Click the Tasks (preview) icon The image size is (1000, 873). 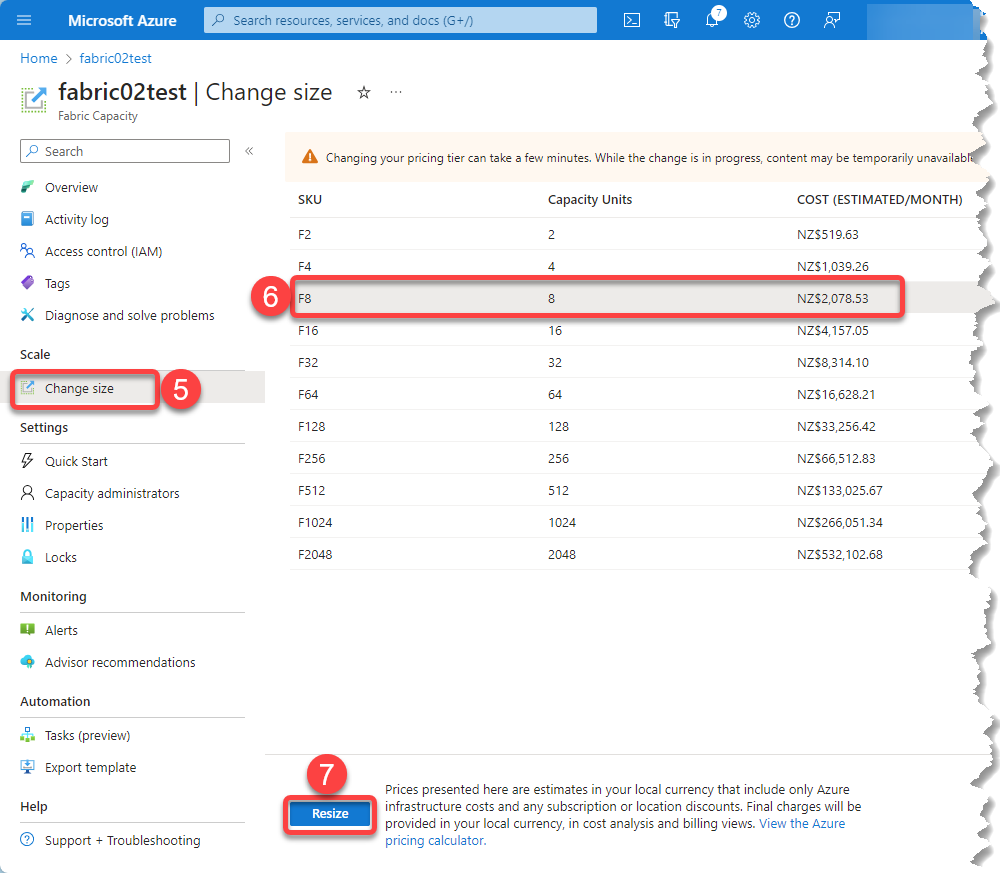click(x=27, y=735)
